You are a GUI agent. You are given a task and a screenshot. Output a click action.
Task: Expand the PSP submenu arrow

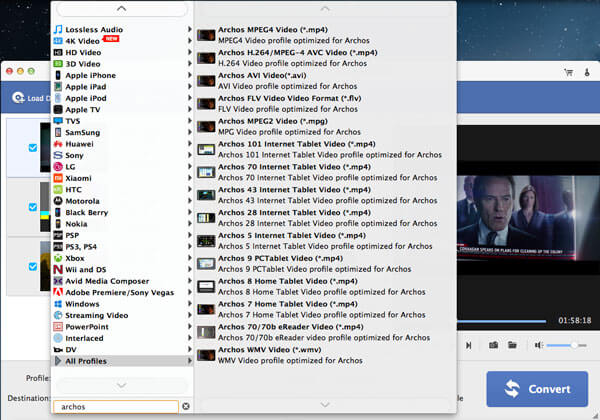(x=189, y=235)
